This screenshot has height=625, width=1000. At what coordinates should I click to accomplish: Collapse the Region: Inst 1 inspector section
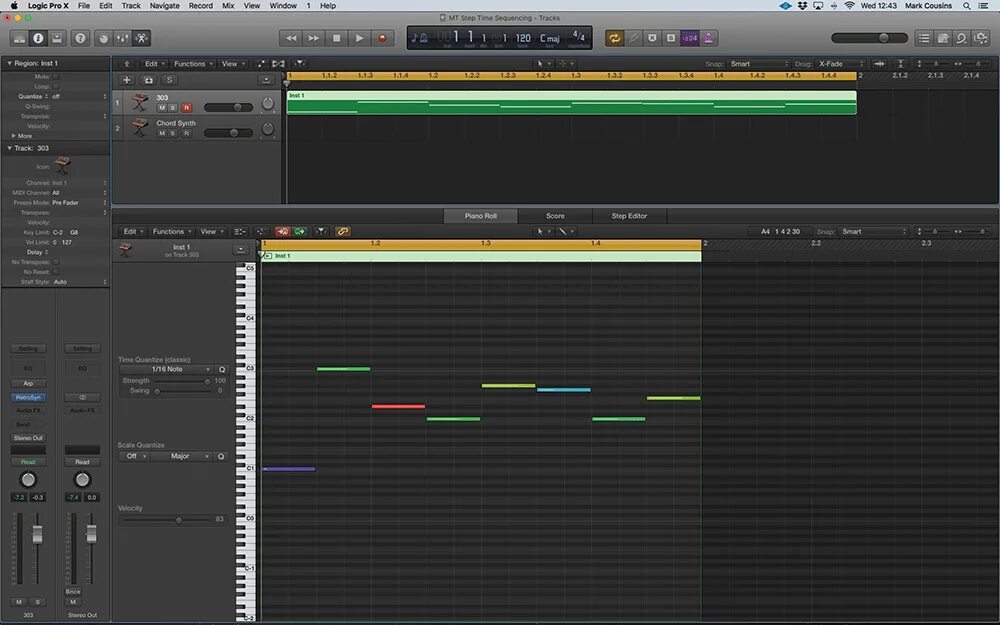[9, 63]
